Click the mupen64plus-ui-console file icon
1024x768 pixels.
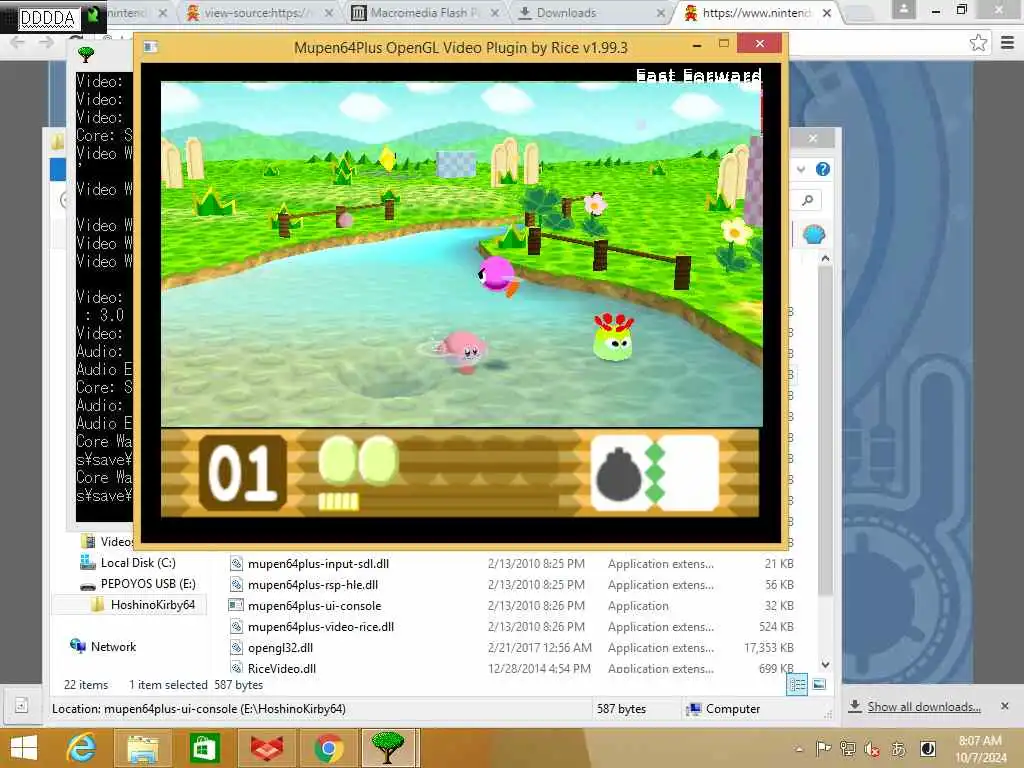(236, 605)
